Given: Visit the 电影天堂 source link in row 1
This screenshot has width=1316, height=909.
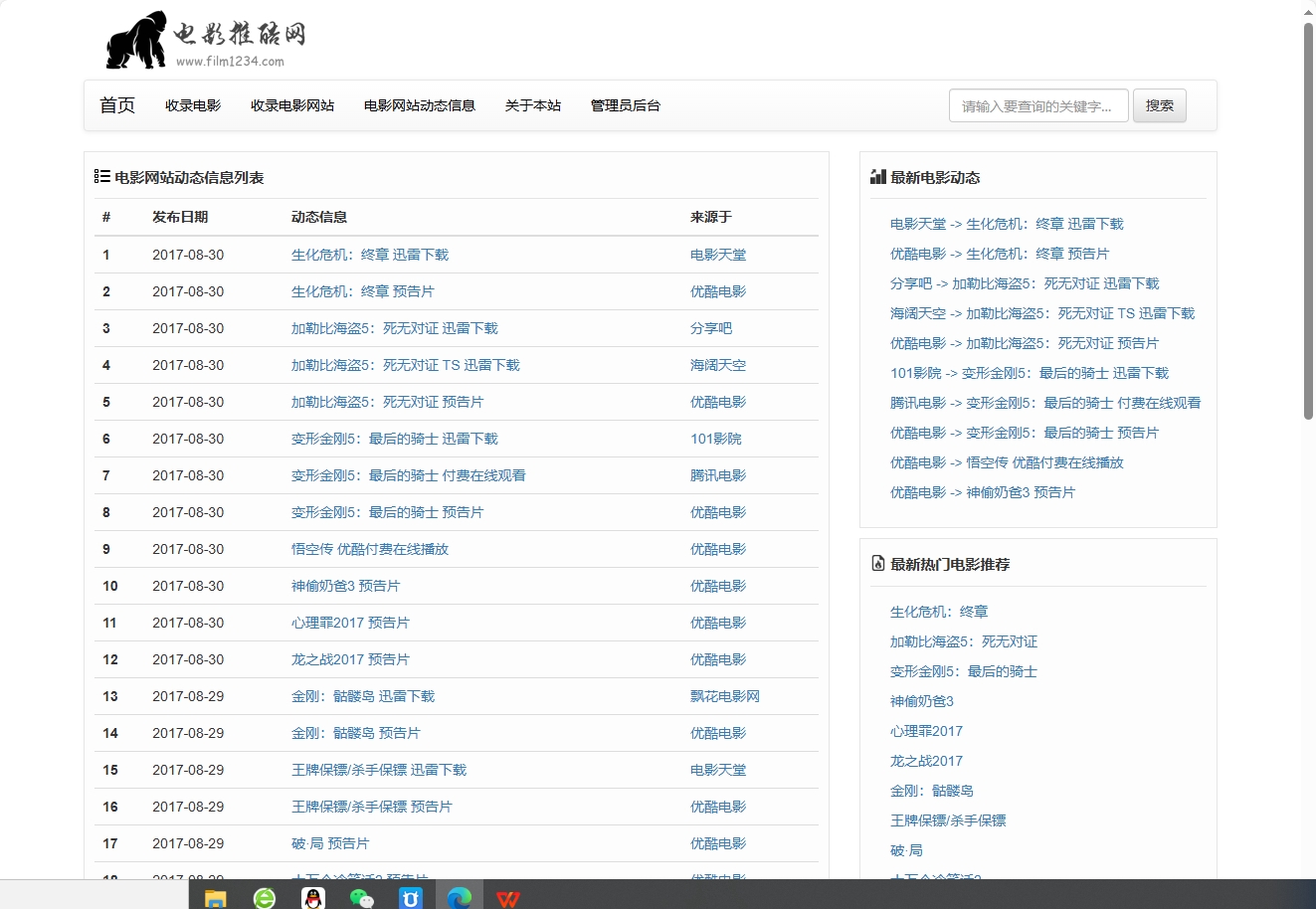Looking at the screenshot, I should (718, 255).
